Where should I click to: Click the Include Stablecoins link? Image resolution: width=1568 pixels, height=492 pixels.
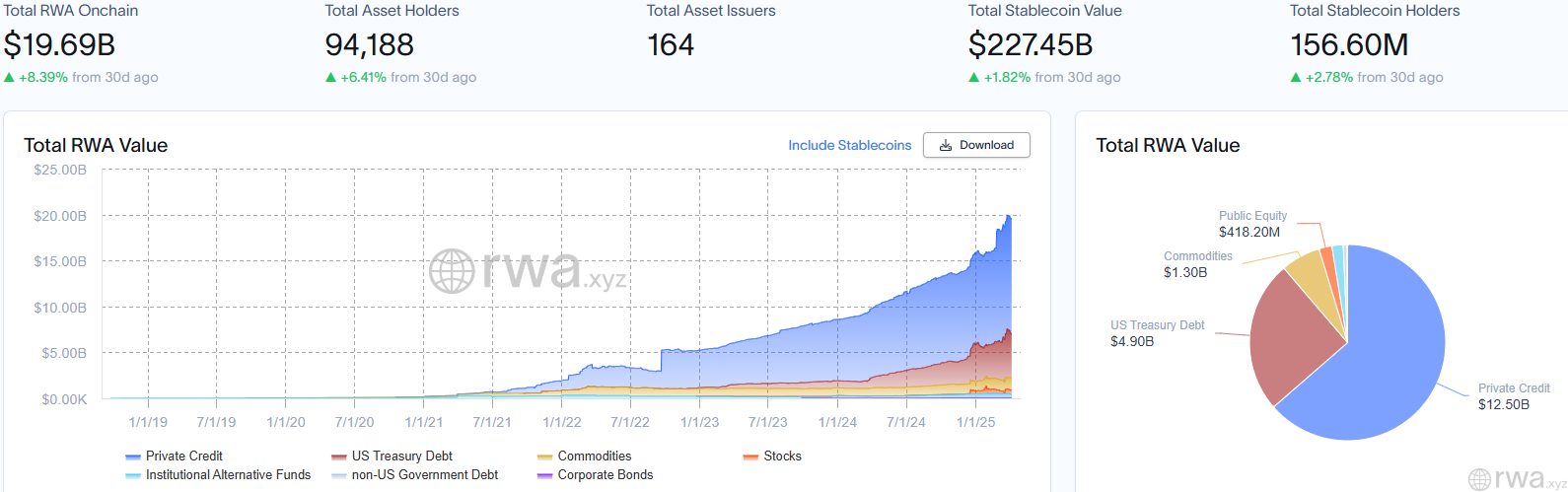(849, 145)
